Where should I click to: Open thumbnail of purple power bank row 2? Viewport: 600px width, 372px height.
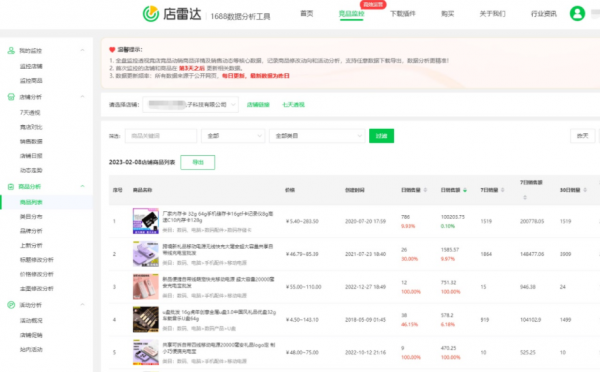click(145, 254)
